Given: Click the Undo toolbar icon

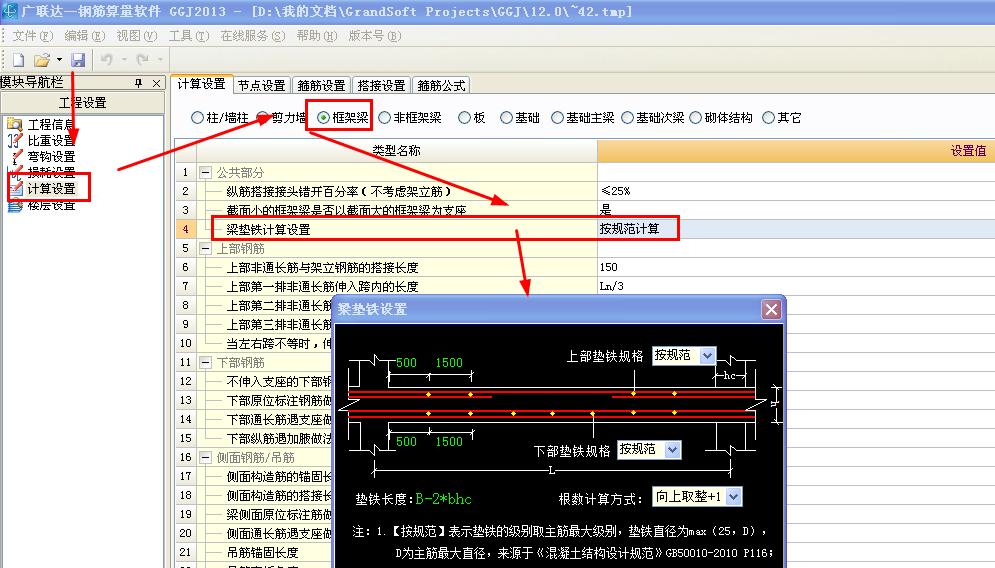Looking at the screenshot, I should click(107, 60).
